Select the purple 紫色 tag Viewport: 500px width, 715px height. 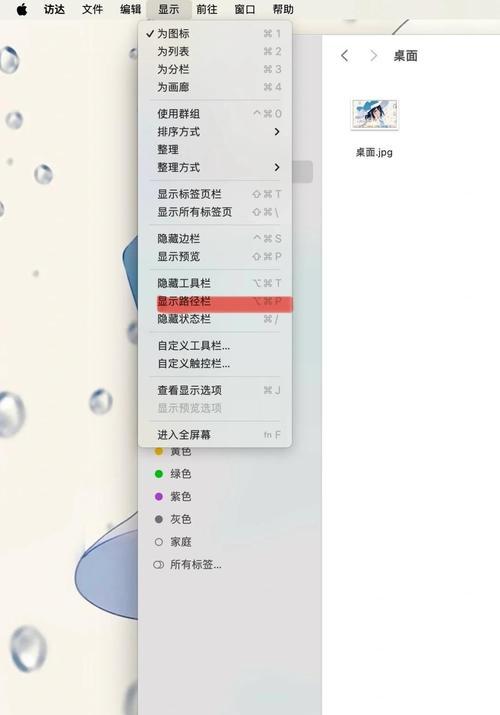[x=173, y=496]
